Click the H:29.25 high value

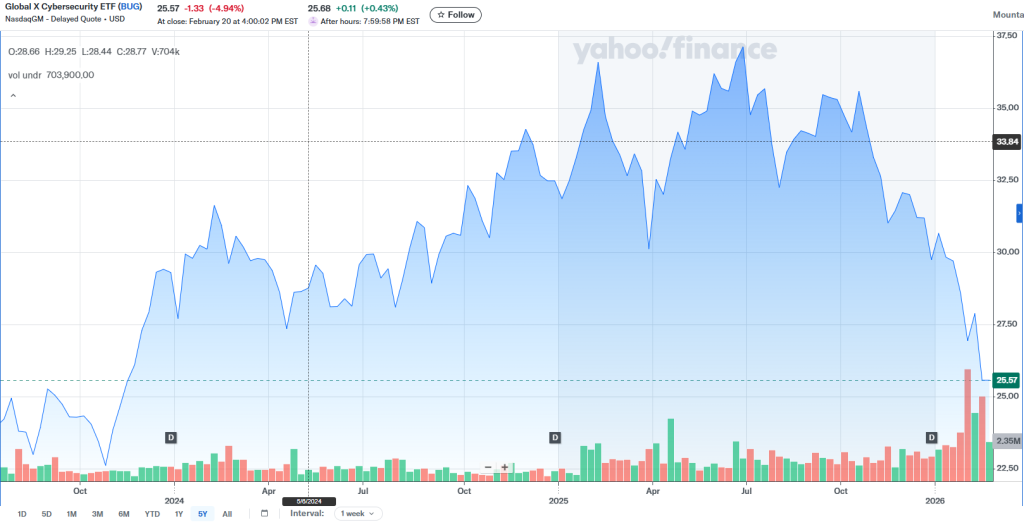(59, 52)
